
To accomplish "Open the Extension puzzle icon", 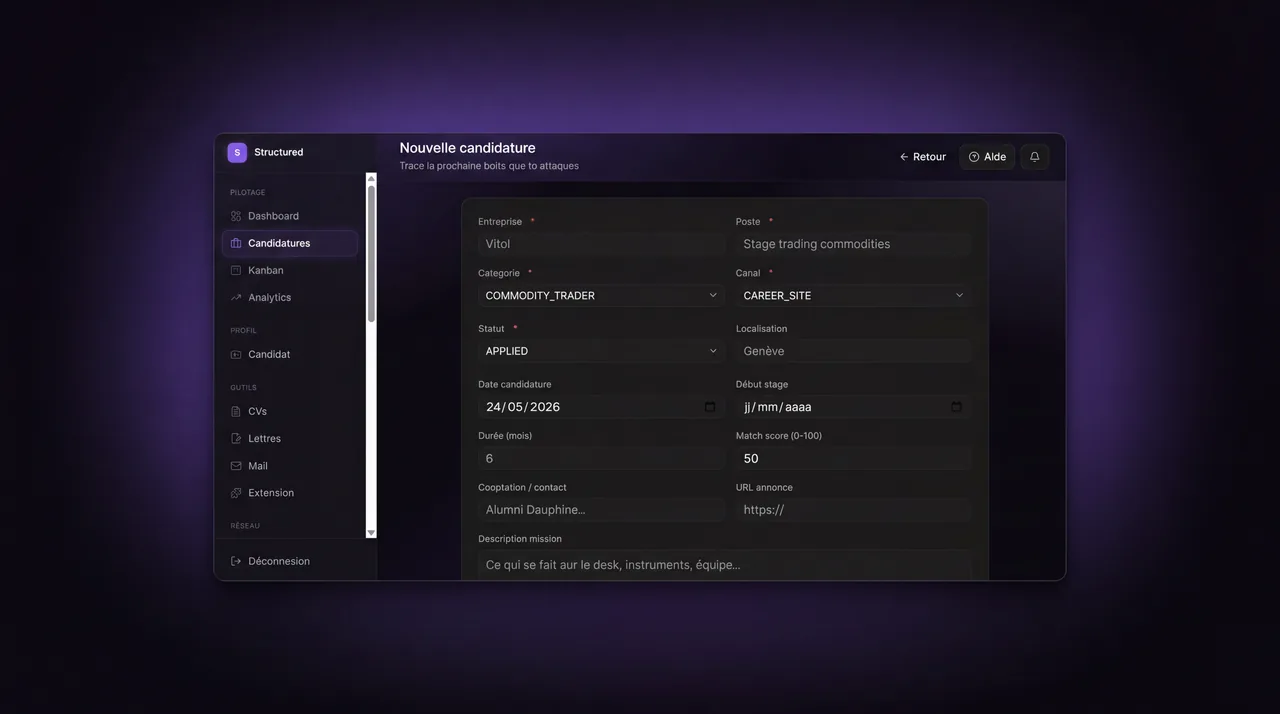I will [236, 493].
